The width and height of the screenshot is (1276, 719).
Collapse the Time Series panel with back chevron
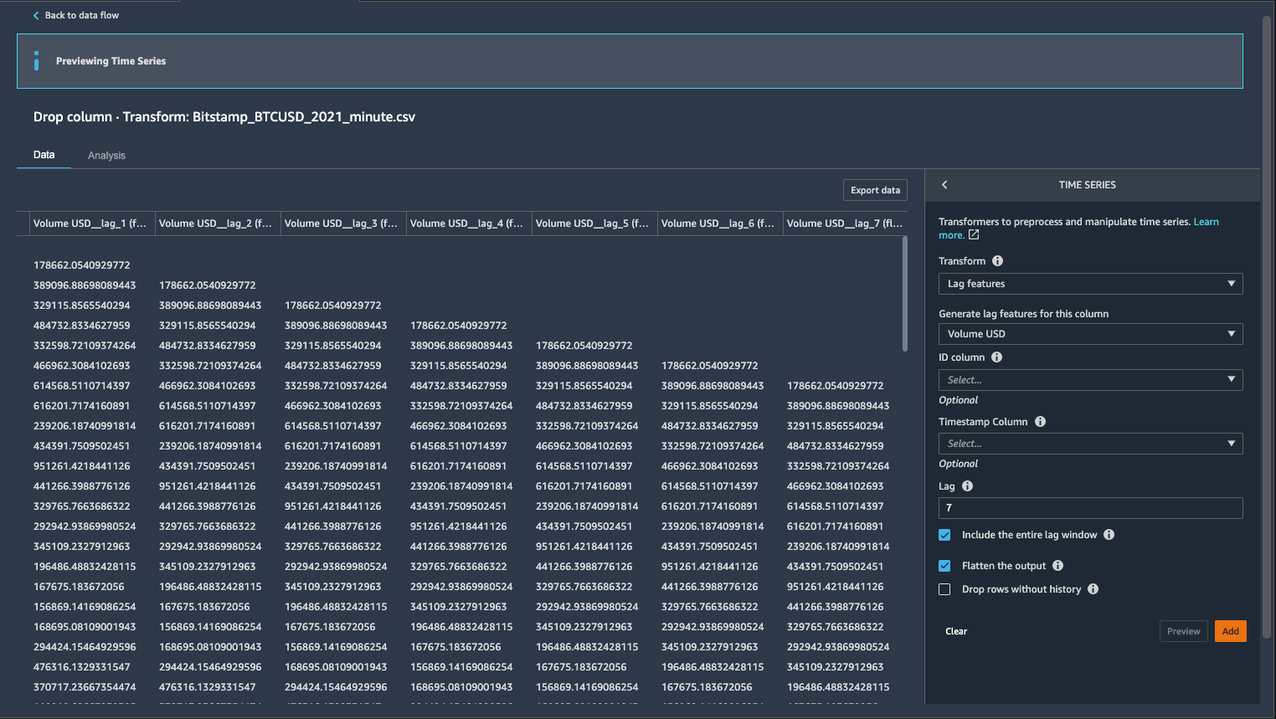tap(944, 185)
